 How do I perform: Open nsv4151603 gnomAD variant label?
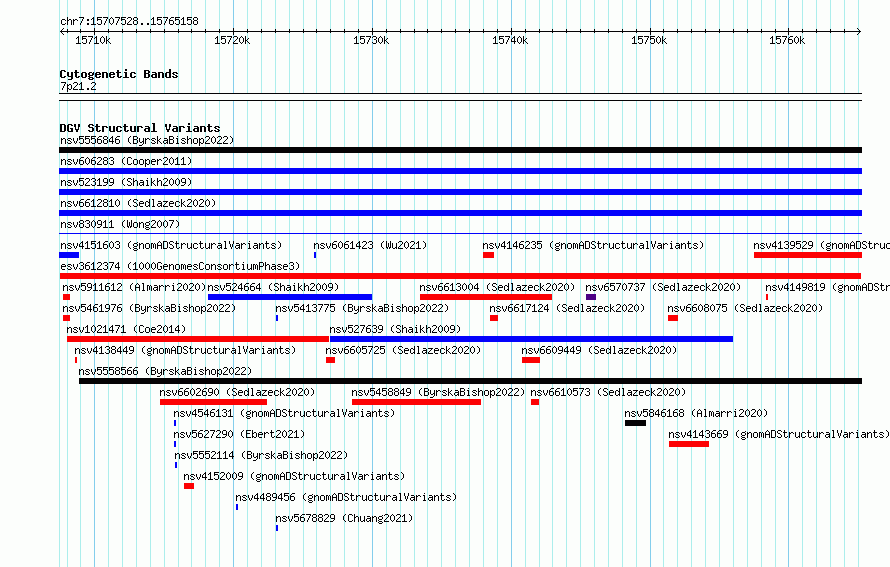coord(171,245)
